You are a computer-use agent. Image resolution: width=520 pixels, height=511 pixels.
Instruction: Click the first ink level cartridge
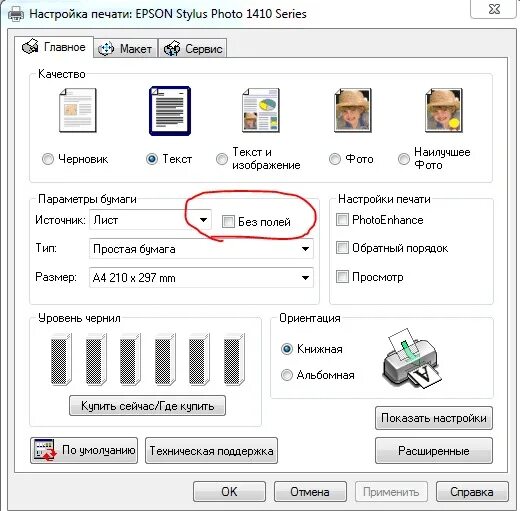pyautogui.click(x=61, y=359)
